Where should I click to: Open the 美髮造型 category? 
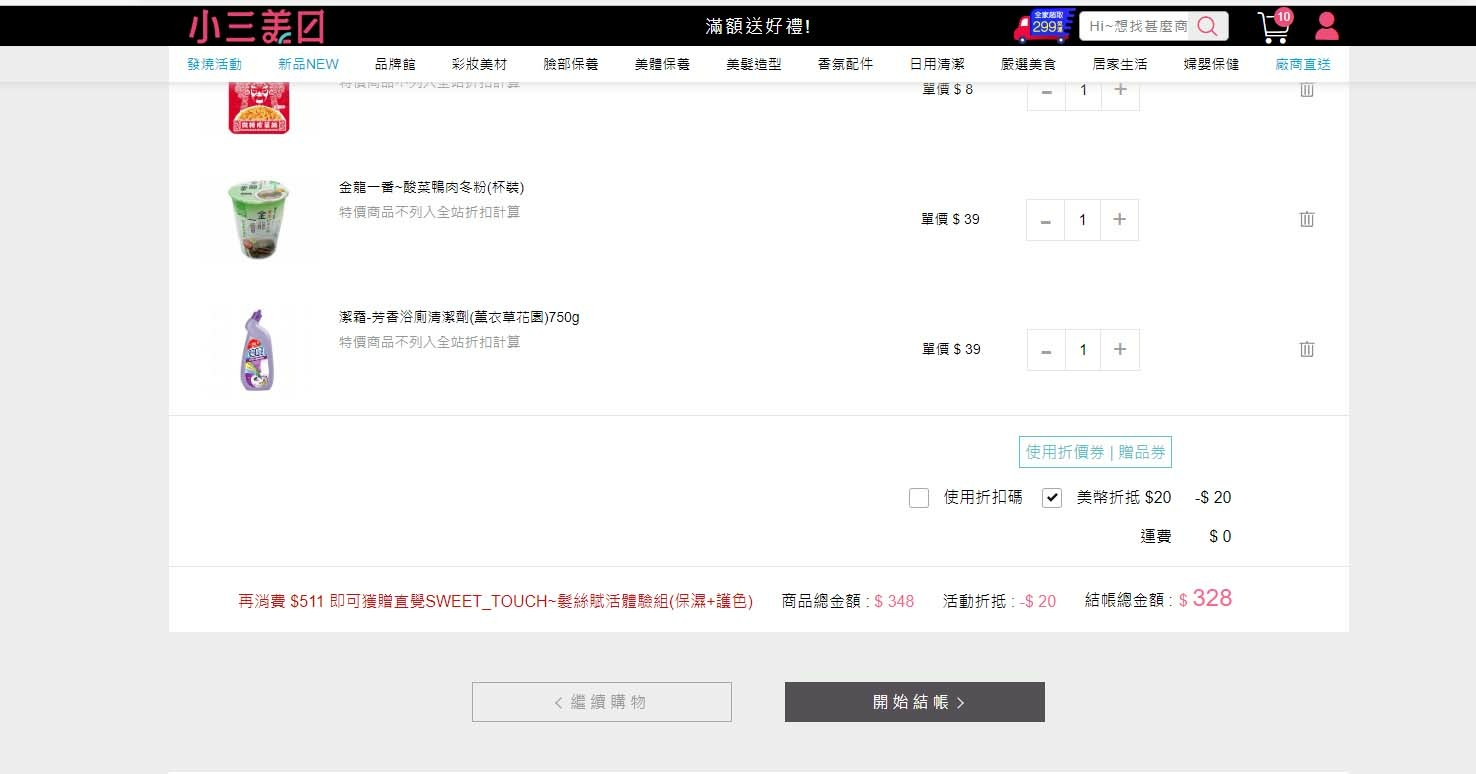[754, 64]
